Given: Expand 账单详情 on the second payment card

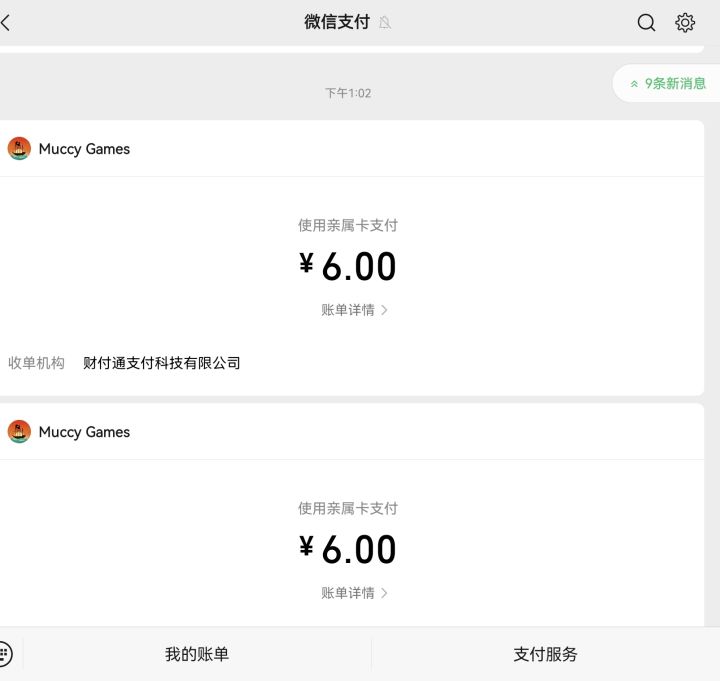Looking at the screenshot, I should [x=354, y=593].
